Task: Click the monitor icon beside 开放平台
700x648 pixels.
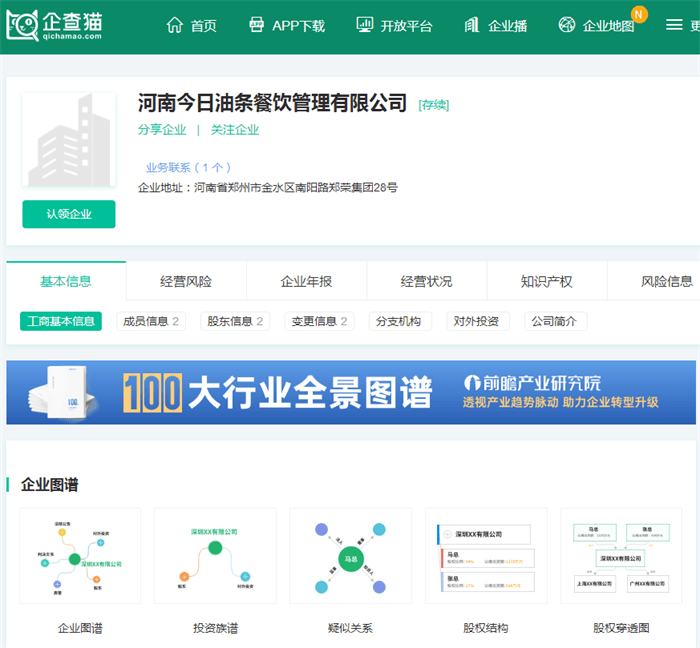Action: (364, 25)
